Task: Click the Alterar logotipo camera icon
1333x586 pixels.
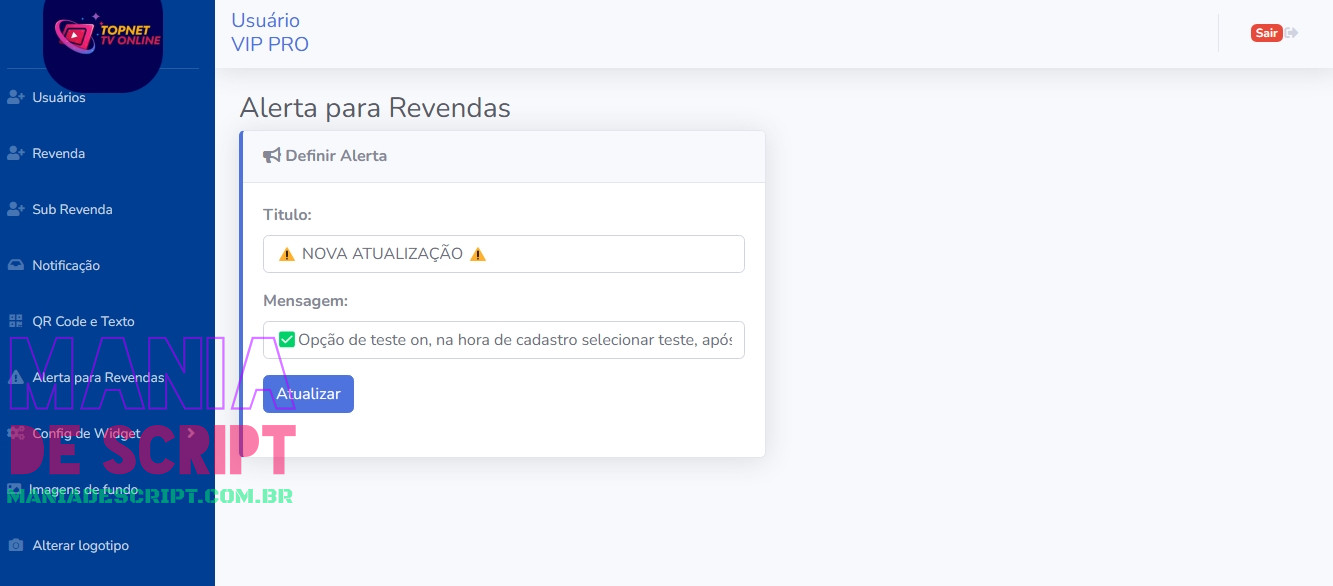Action: [15, 546]
